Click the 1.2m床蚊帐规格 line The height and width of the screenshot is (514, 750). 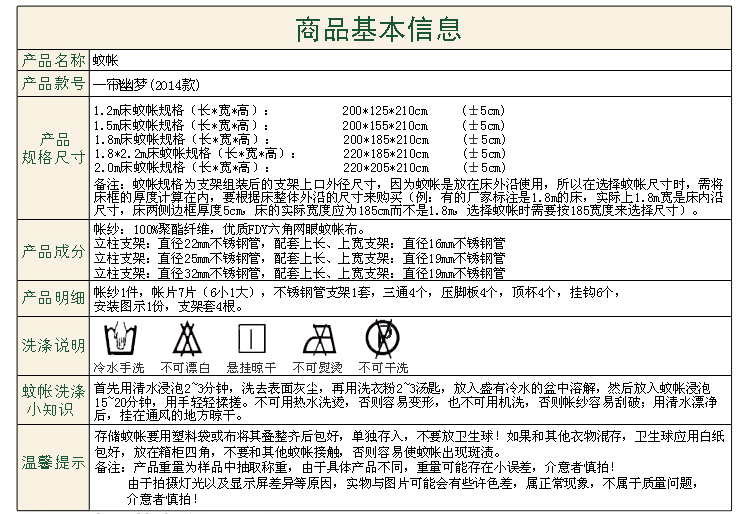181,111
